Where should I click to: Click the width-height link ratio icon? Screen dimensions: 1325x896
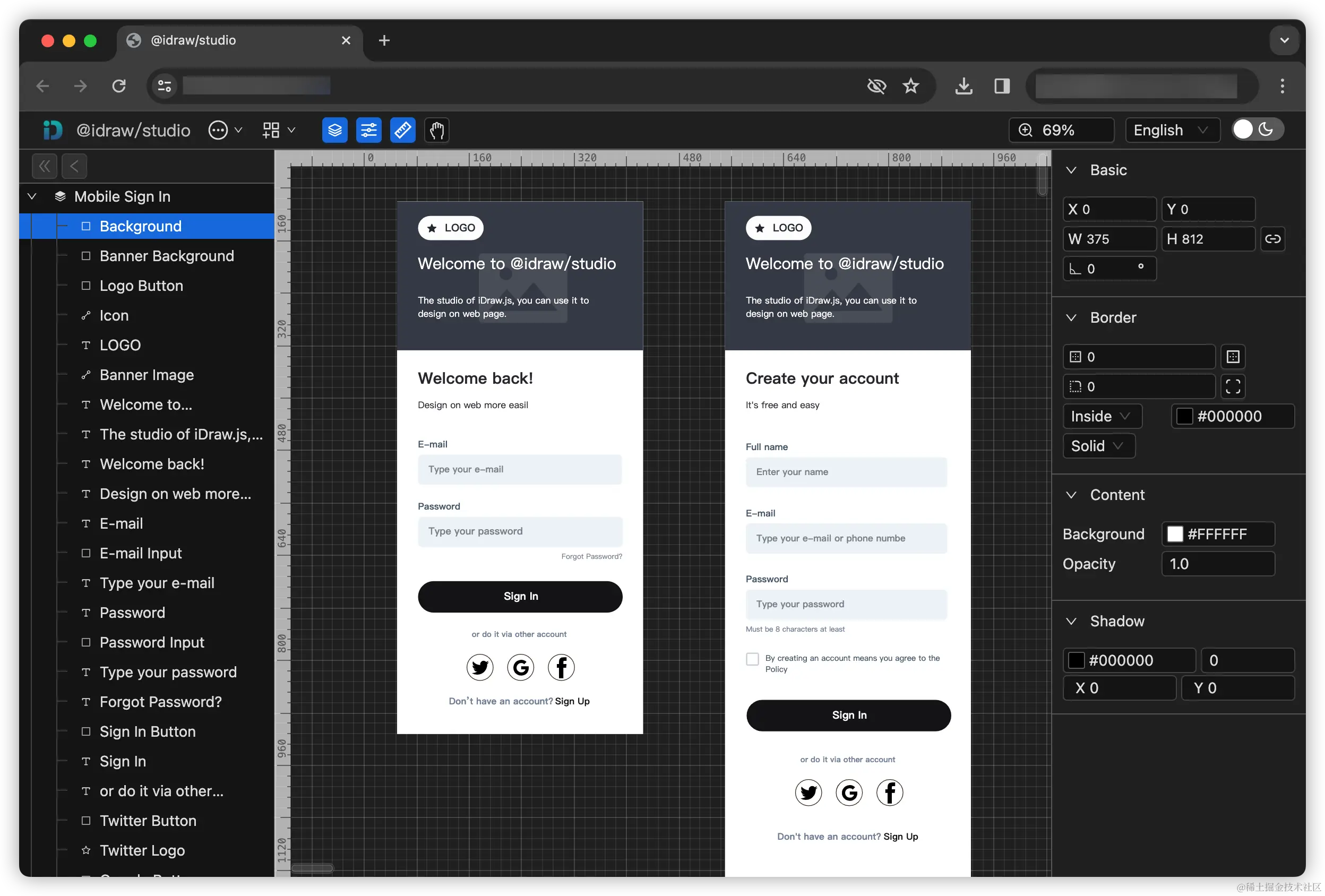click(x=1272, y=239)
